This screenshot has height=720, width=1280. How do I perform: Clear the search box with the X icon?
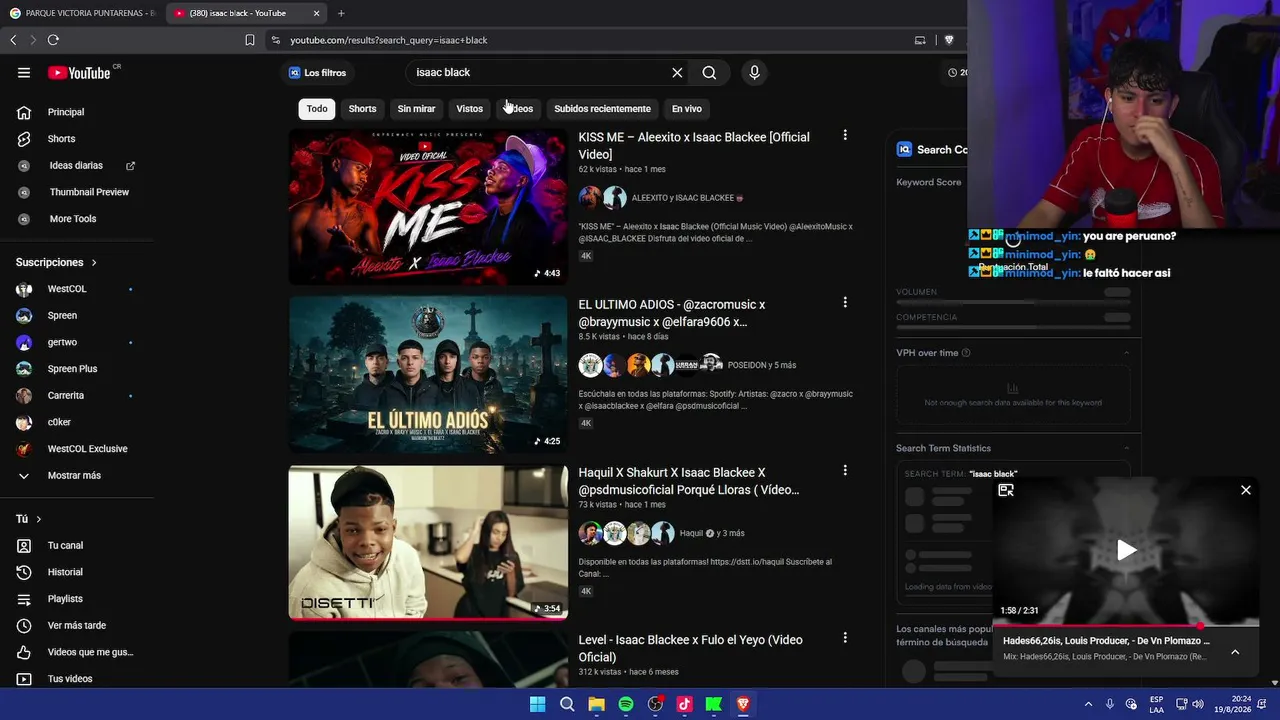[677, 72]
